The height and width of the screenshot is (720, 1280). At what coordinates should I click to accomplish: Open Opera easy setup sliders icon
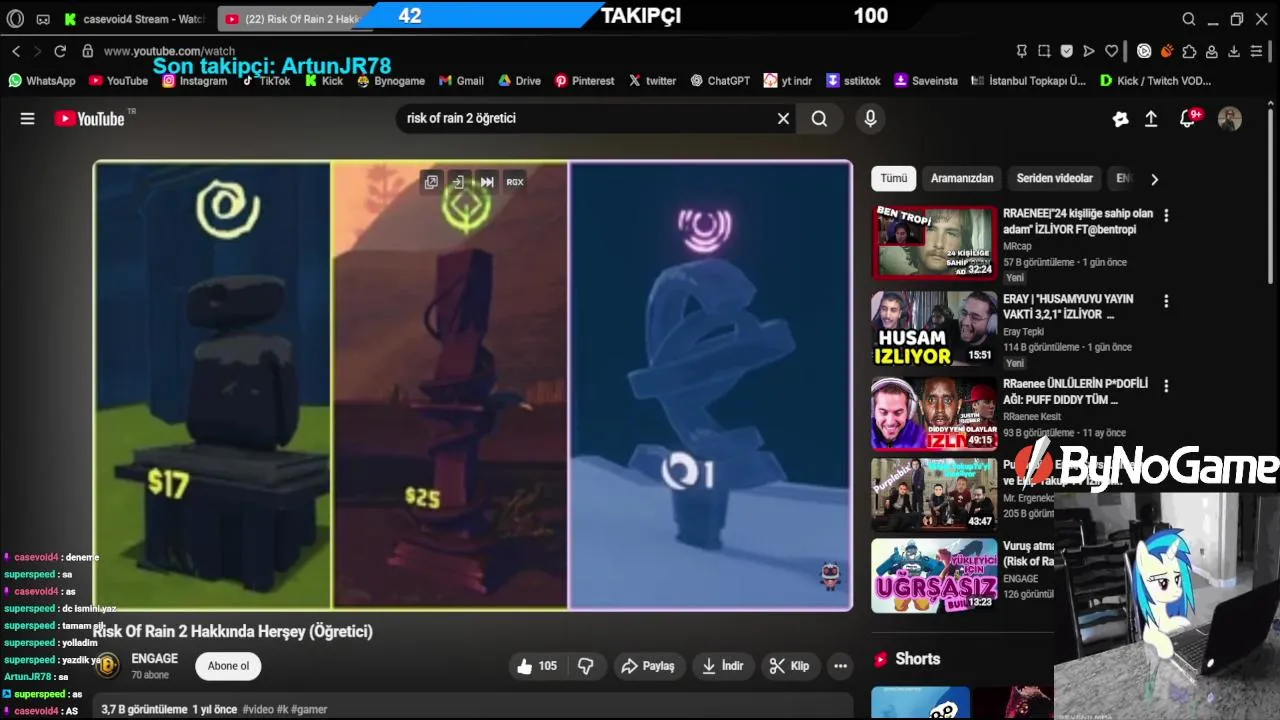point(1257,51)
